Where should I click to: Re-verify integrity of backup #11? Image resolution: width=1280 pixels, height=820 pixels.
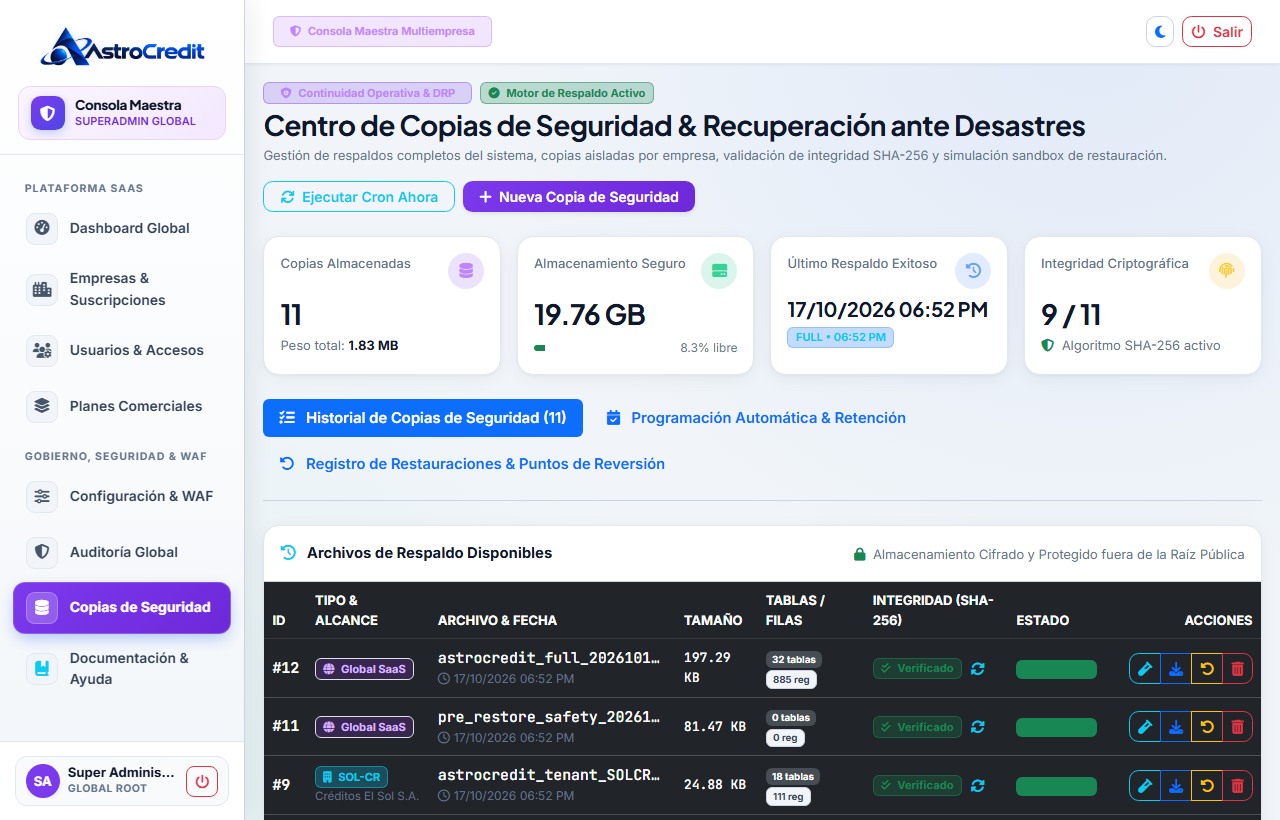(978, 727)
